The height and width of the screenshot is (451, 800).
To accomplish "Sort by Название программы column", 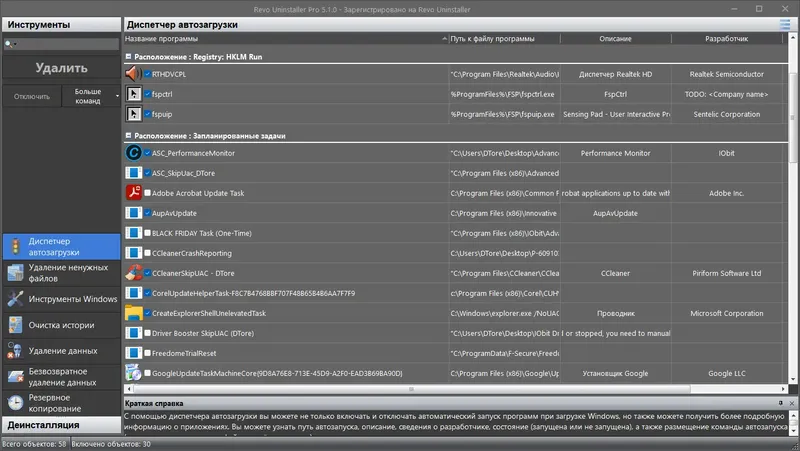I will [286, 39].
